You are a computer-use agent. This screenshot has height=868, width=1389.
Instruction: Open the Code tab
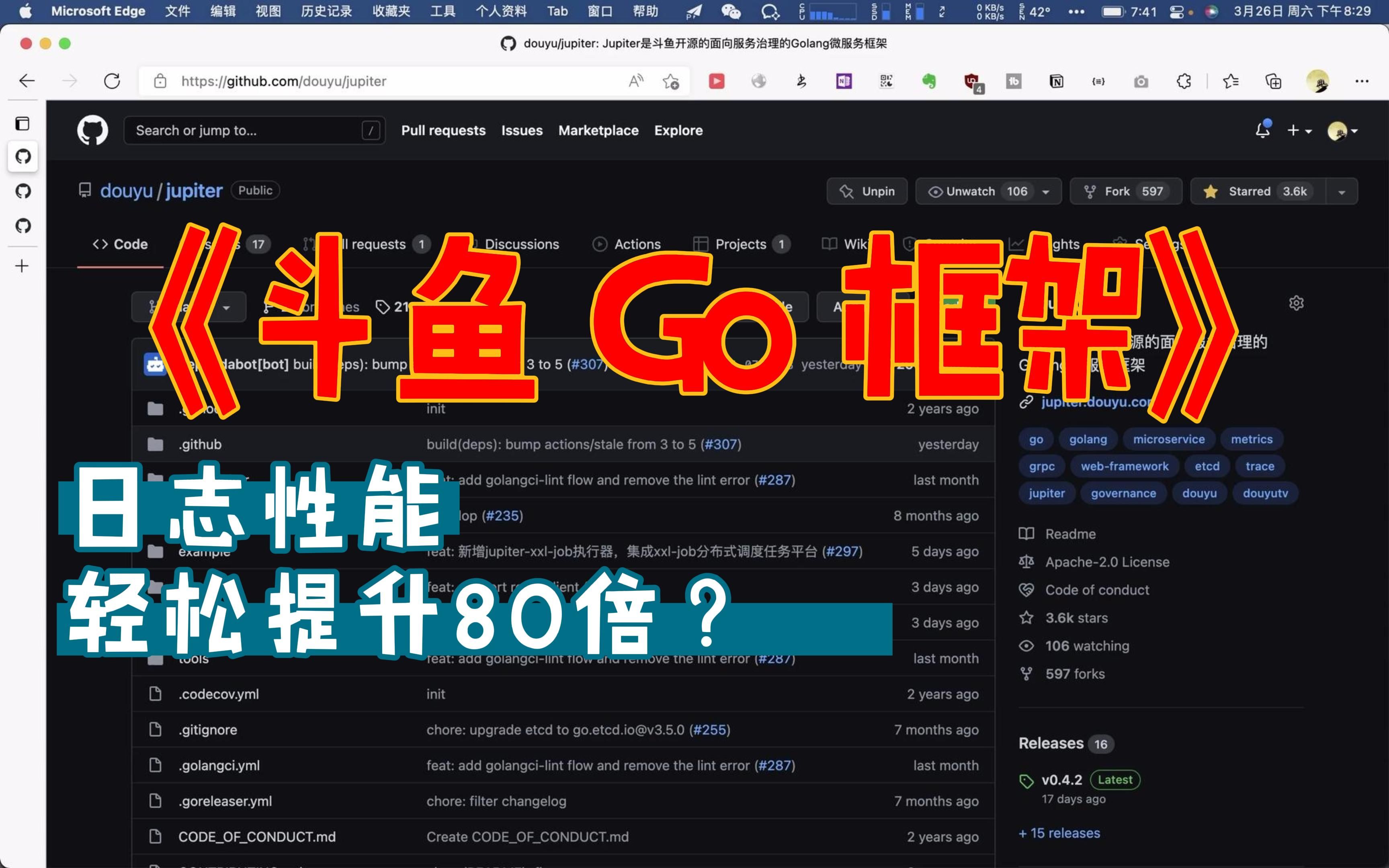pyautogui.click(x=120, y=244)
